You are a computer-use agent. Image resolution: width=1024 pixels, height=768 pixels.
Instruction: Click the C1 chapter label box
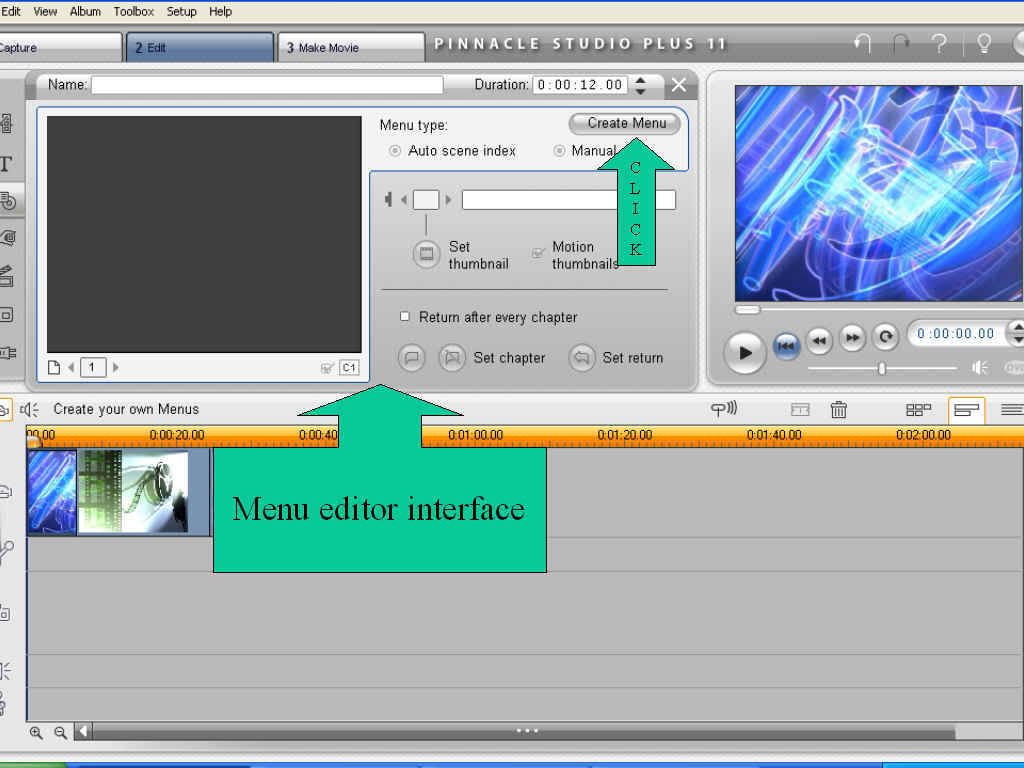[x=349, y=368]
